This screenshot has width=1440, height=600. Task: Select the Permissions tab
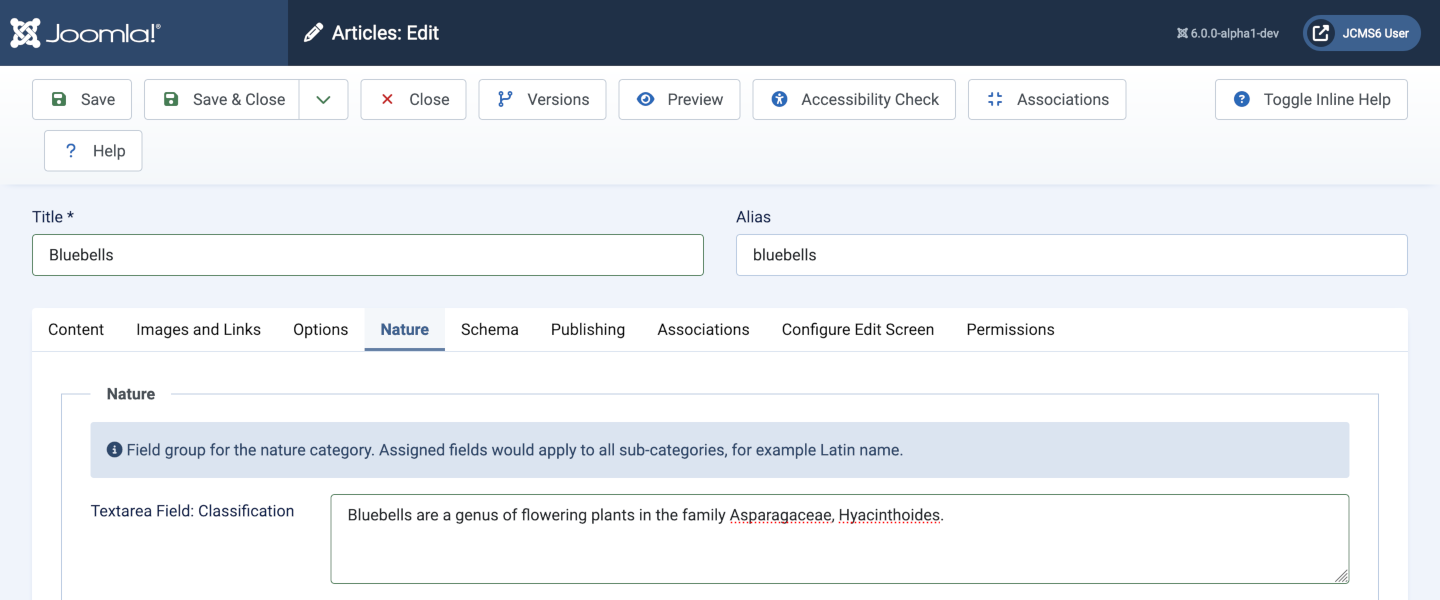(x=1010, y=329)
